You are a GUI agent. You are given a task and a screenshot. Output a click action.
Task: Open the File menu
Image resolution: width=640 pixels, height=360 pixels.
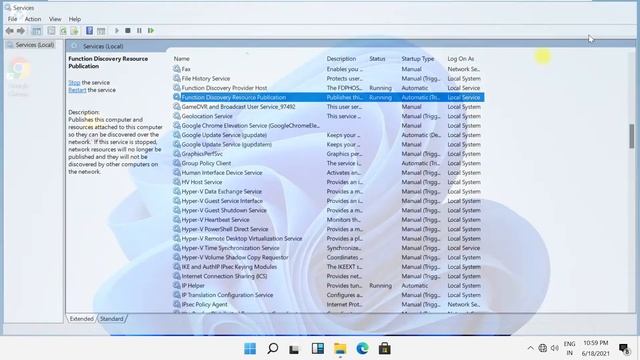[12, 19]
